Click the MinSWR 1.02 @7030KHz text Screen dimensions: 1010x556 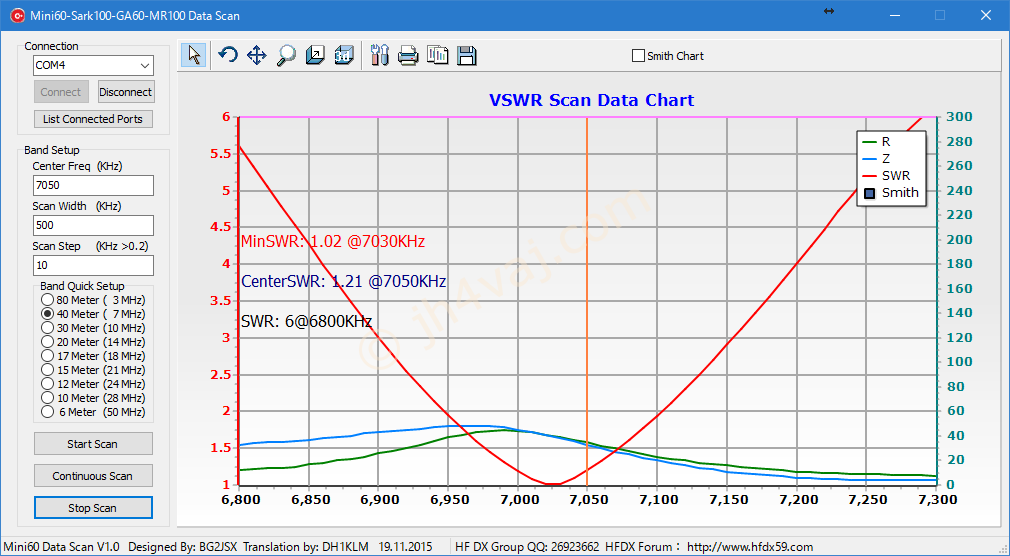[x=333, y=242]
